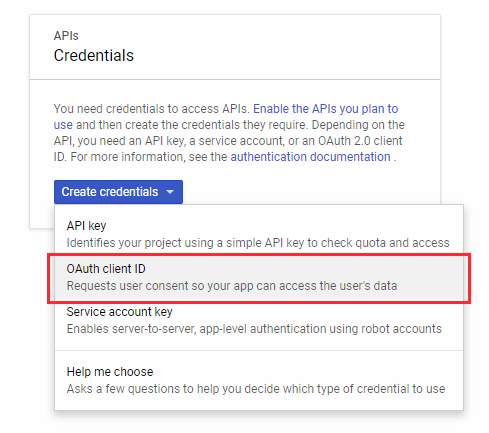Screen dimensions: 489x433
Task: Click the 'OAuth 2.0 client' text in paragraph
Action: pos(360,141)
